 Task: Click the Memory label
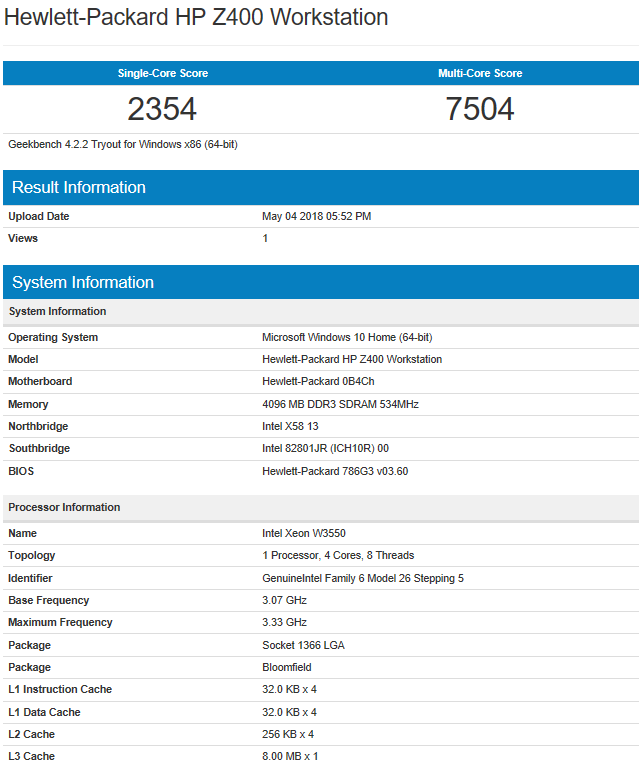28,405
